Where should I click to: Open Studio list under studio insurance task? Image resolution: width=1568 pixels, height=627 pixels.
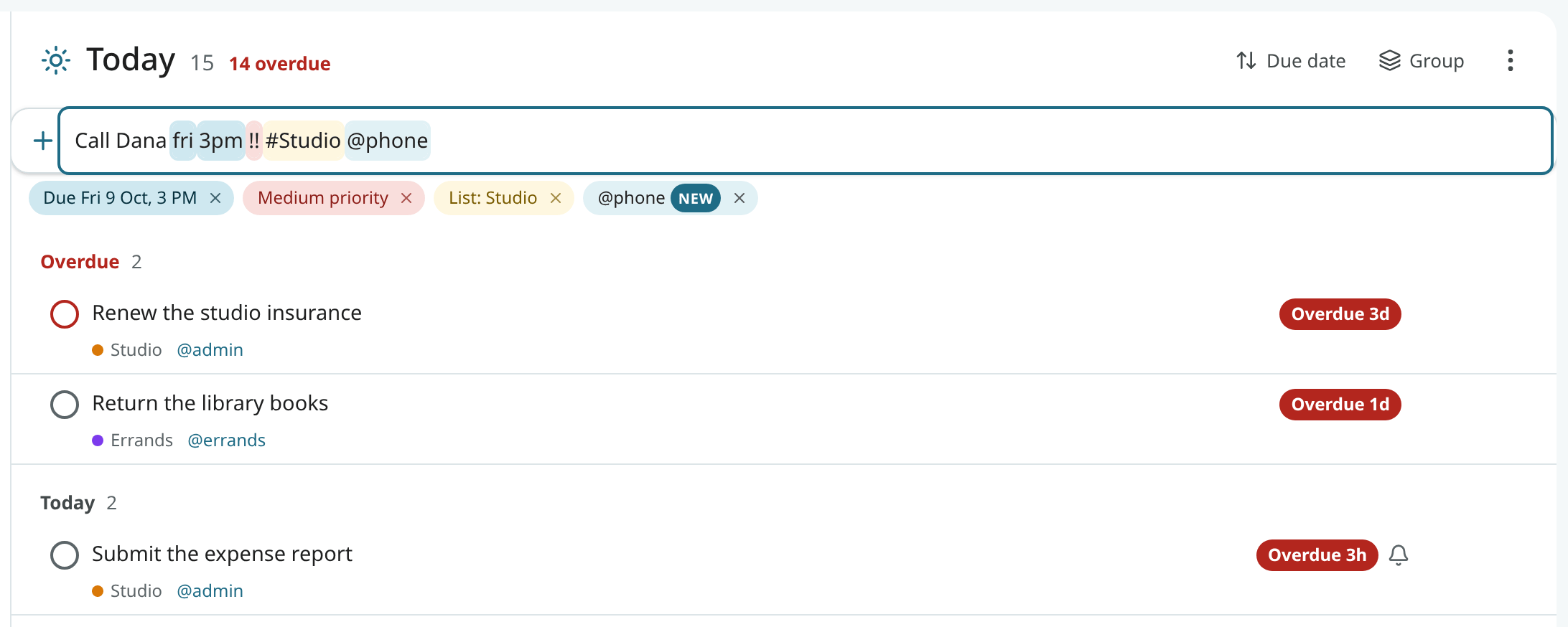coord(128,350)
